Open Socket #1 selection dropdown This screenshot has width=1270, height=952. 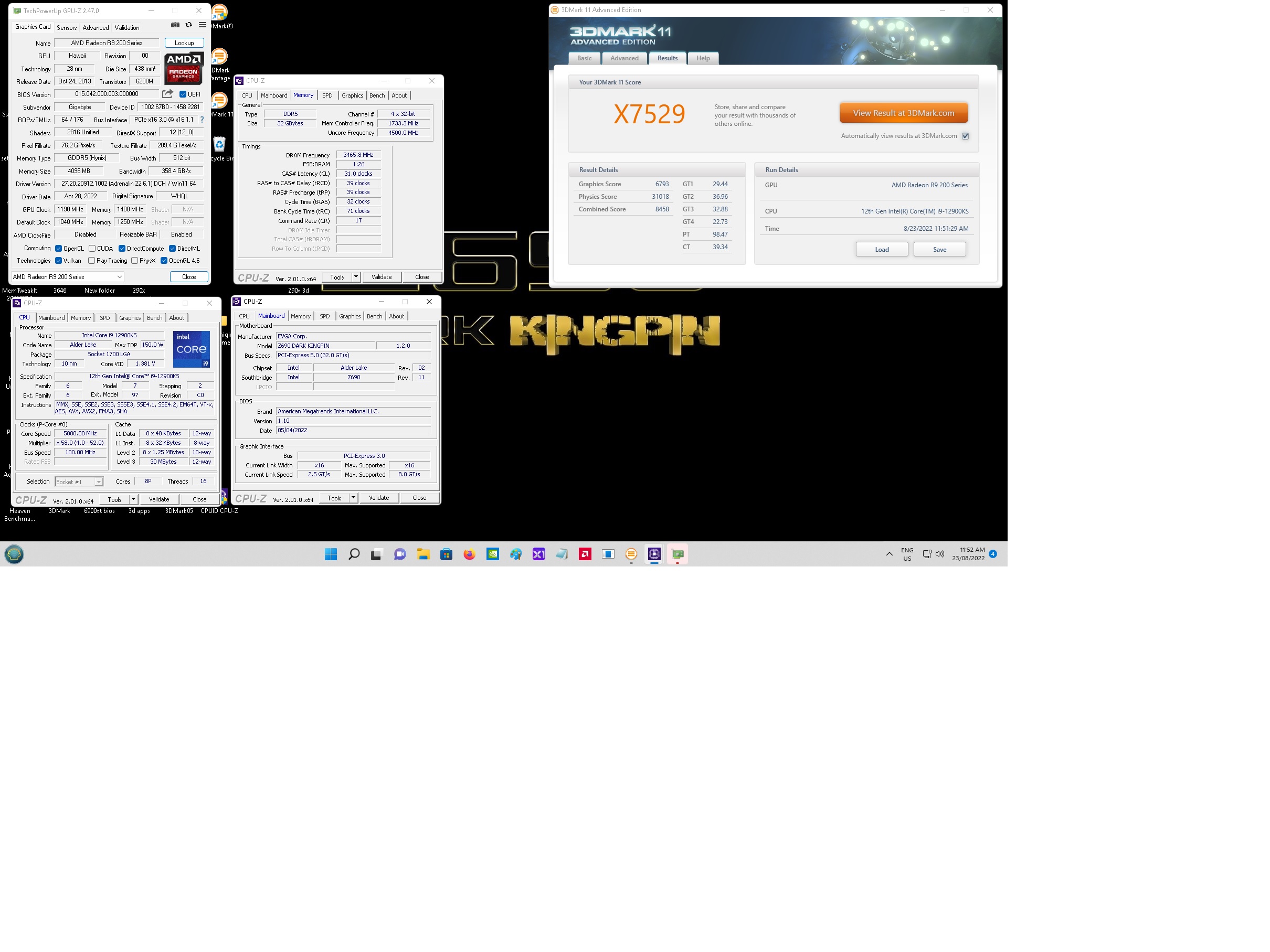[79, 482]
